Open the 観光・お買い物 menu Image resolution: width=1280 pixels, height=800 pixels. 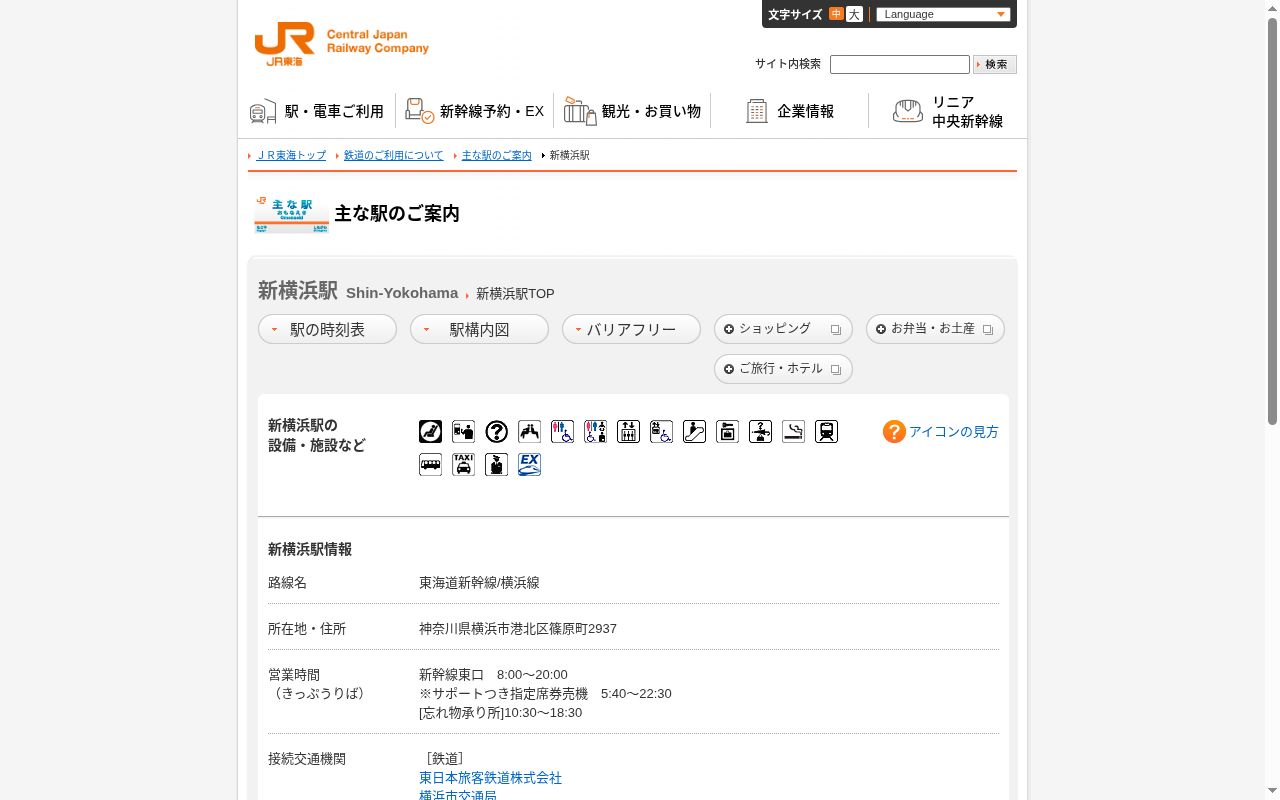coord(633,111)
